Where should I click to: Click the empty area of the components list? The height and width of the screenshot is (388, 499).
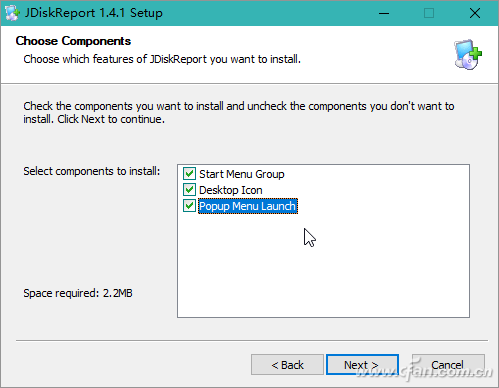pos(323,267)
